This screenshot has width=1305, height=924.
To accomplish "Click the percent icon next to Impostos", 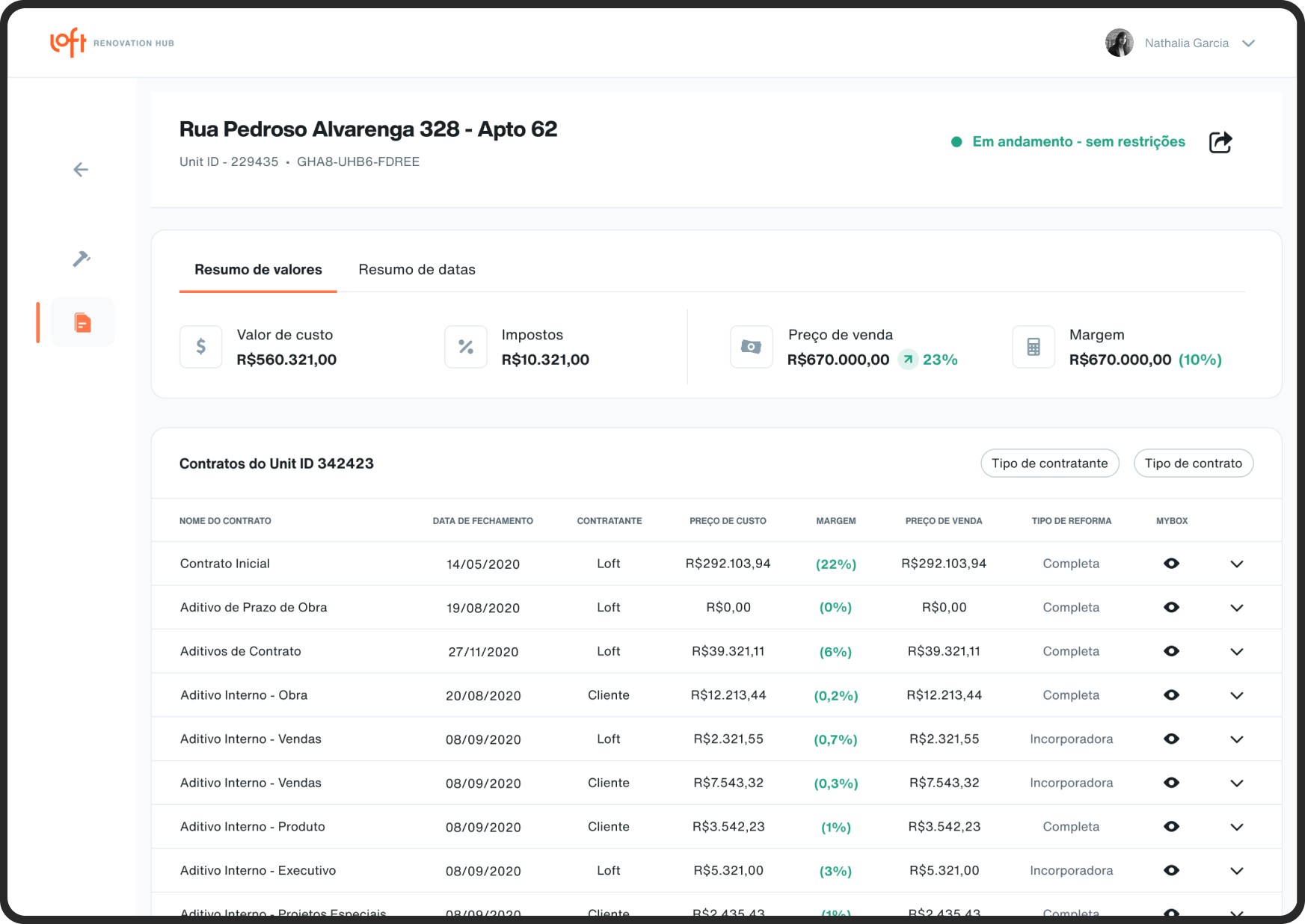I will click(x=466, y=347).
